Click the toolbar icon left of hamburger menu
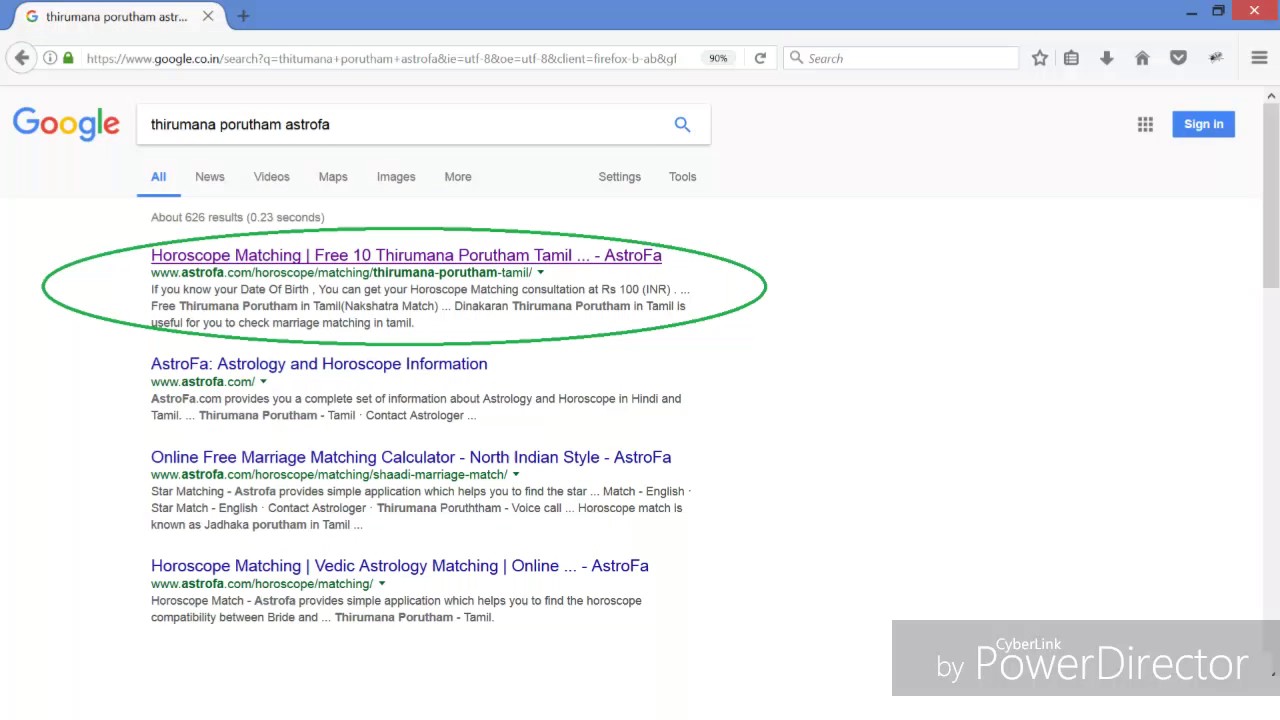 point(1215,58)
